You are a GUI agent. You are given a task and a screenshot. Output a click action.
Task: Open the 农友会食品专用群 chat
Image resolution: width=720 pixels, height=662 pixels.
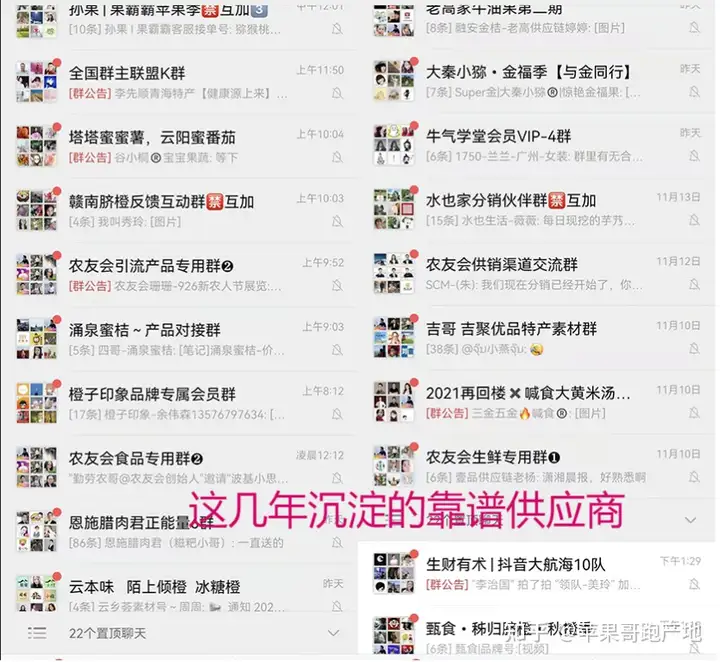coord(180,467)
